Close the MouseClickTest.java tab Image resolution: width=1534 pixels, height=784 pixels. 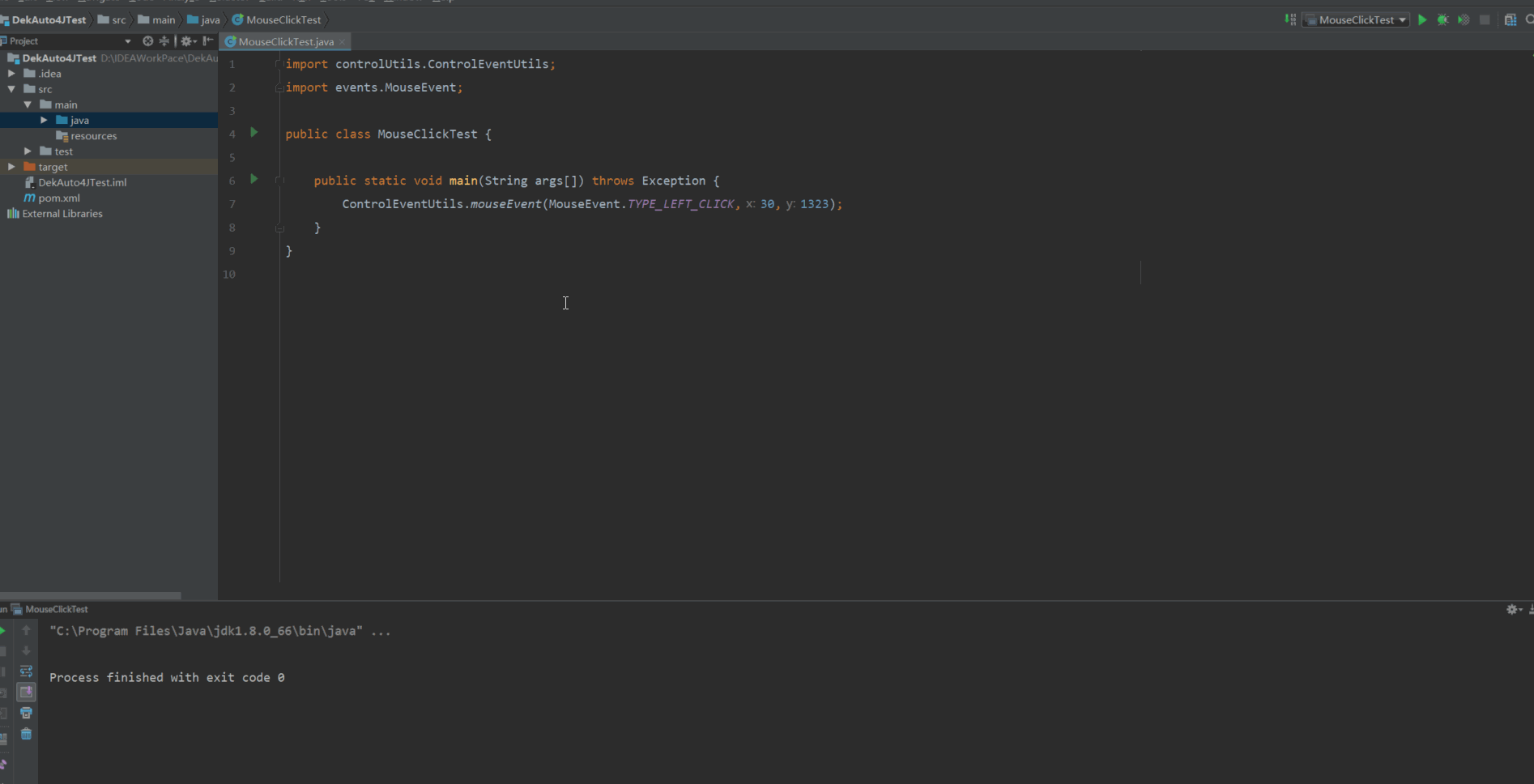coord(342,42)
